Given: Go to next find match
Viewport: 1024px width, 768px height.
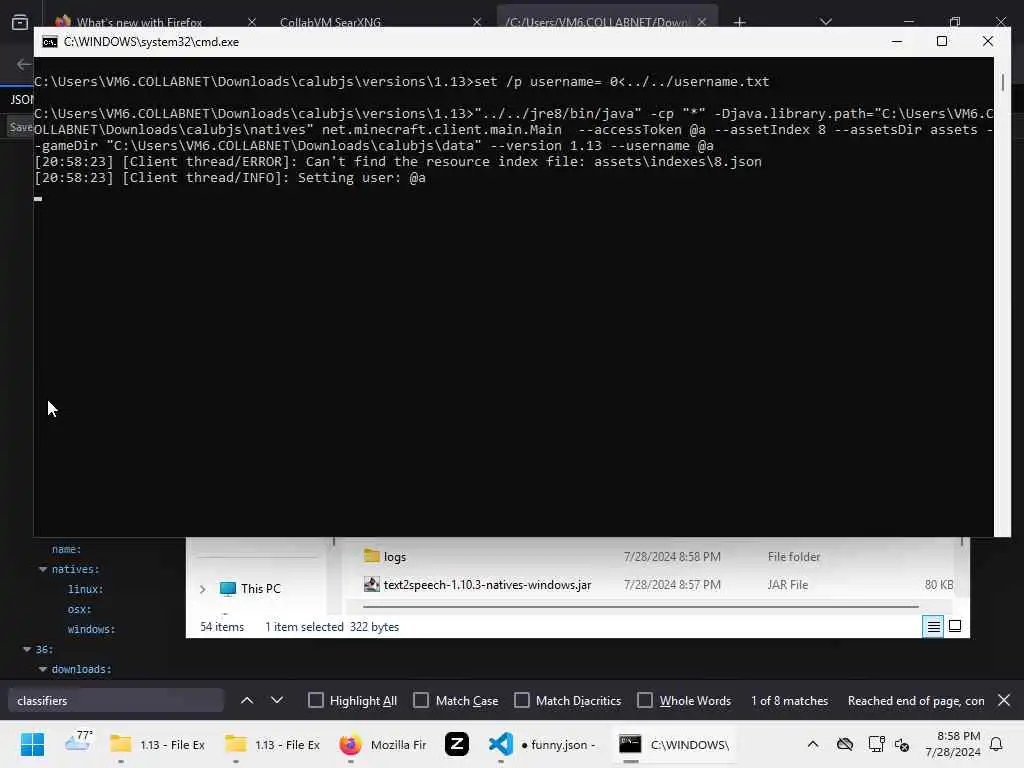Looking at the screenshot, I should [x=277, y=700].
